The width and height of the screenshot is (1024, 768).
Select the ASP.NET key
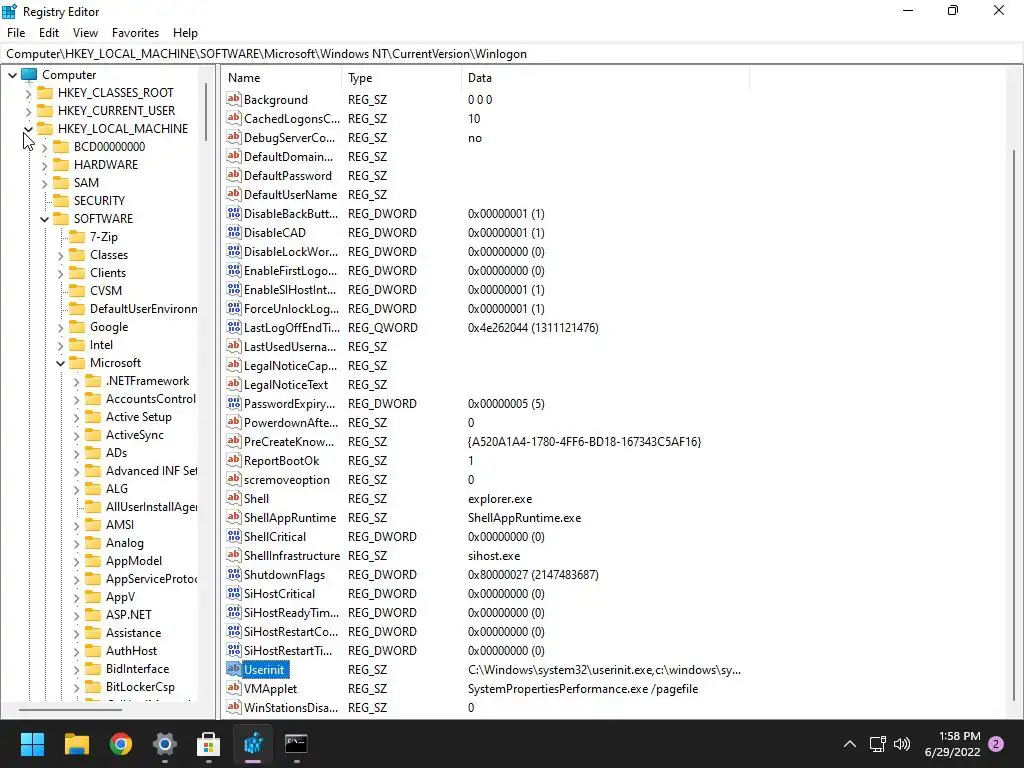[x=129, y=615]
